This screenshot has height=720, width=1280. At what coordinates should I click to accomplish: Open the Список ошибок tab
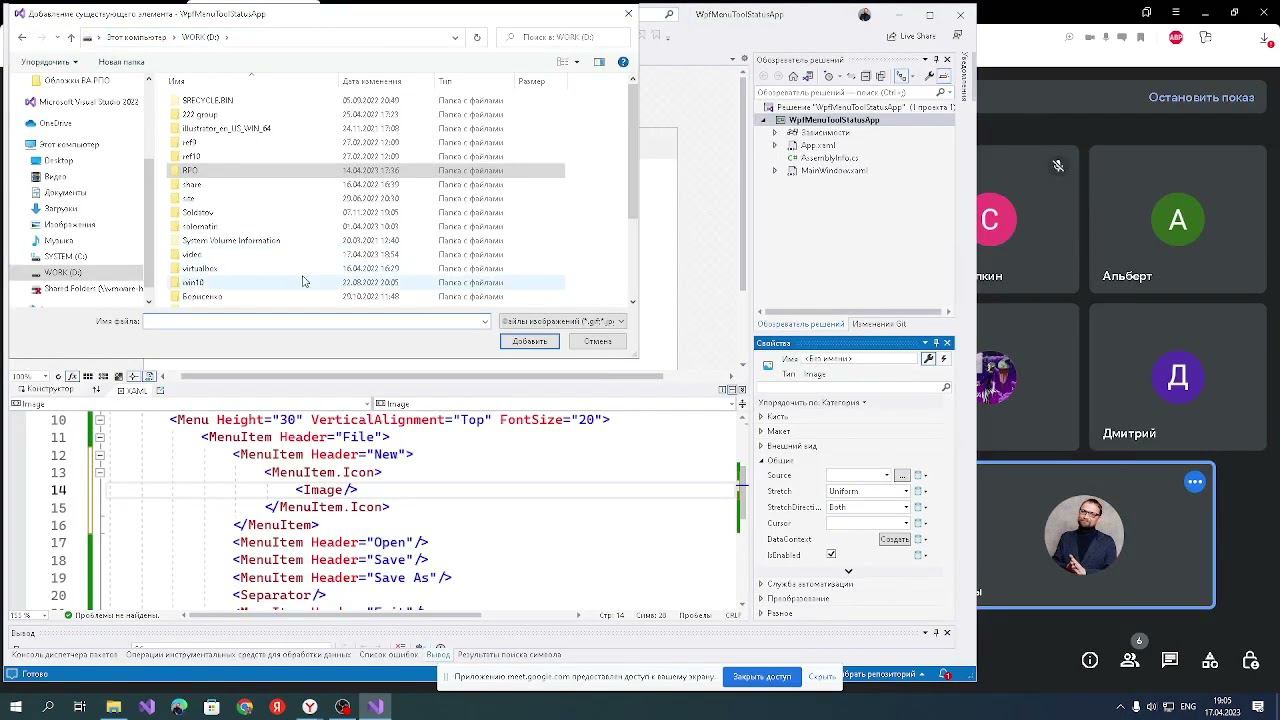tap(389, 655)
